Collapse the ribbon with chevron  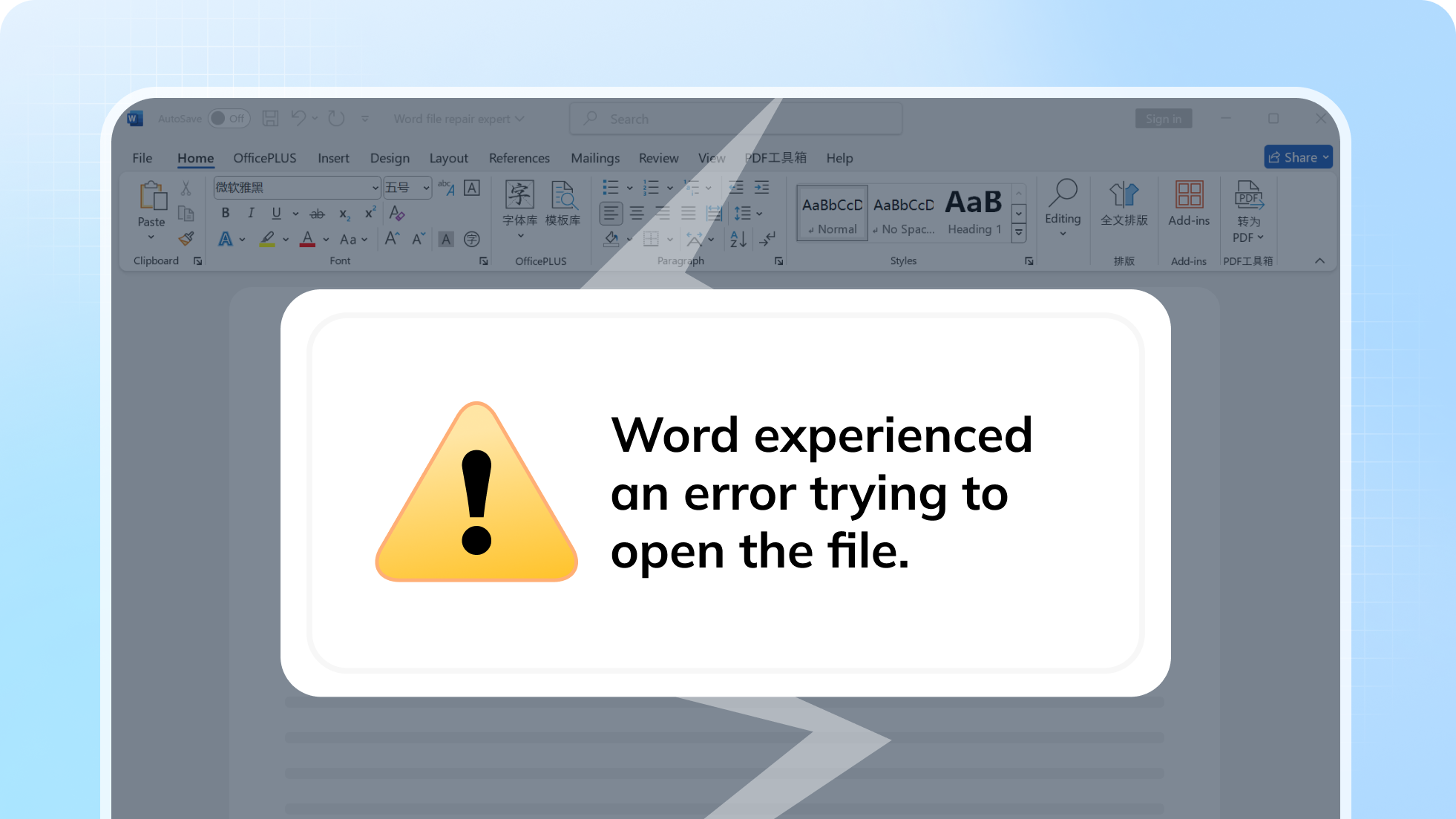tap(1319, 260)
